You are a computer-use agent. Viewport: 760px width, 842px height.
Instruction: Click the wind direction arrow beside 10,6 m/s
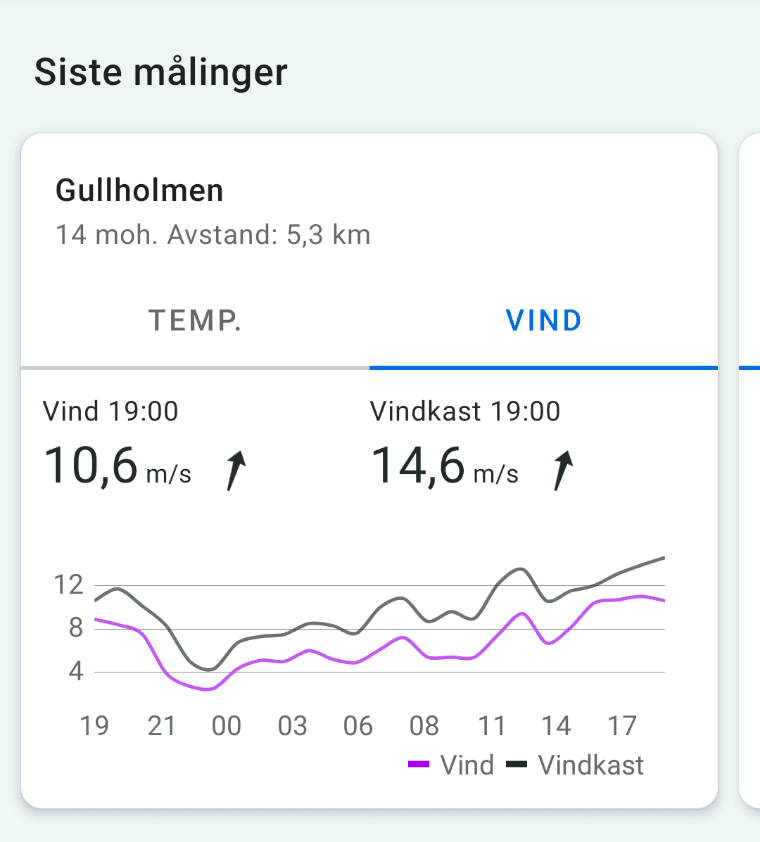[236, 470]
